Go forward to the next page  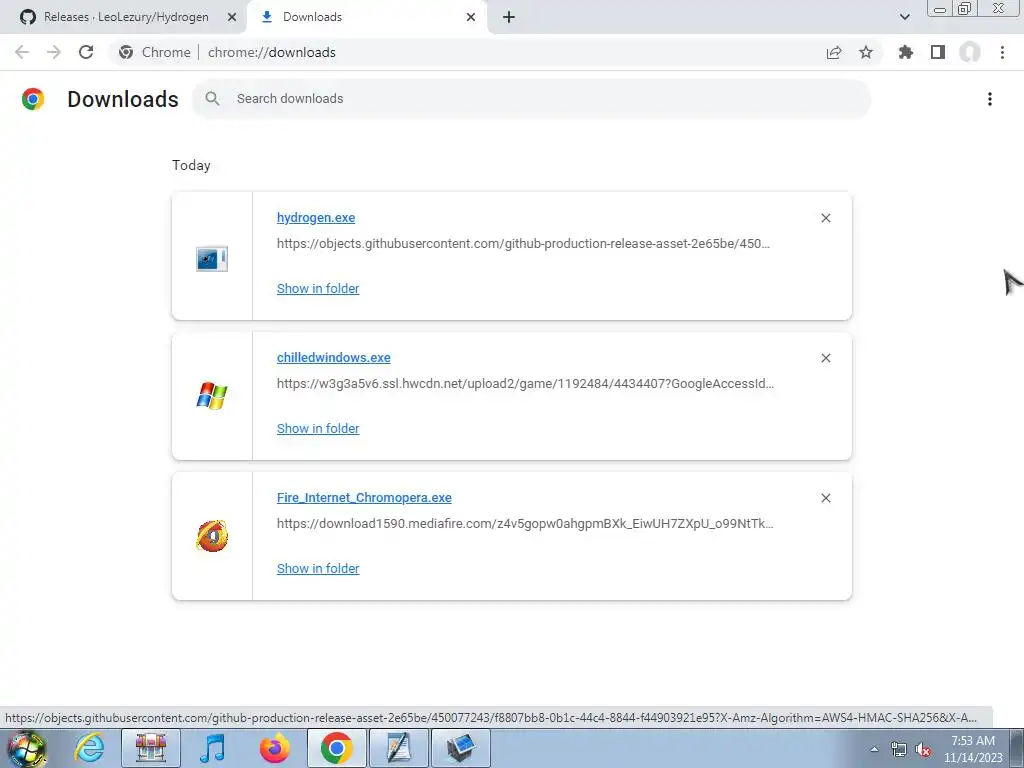[x=54, y=52]
